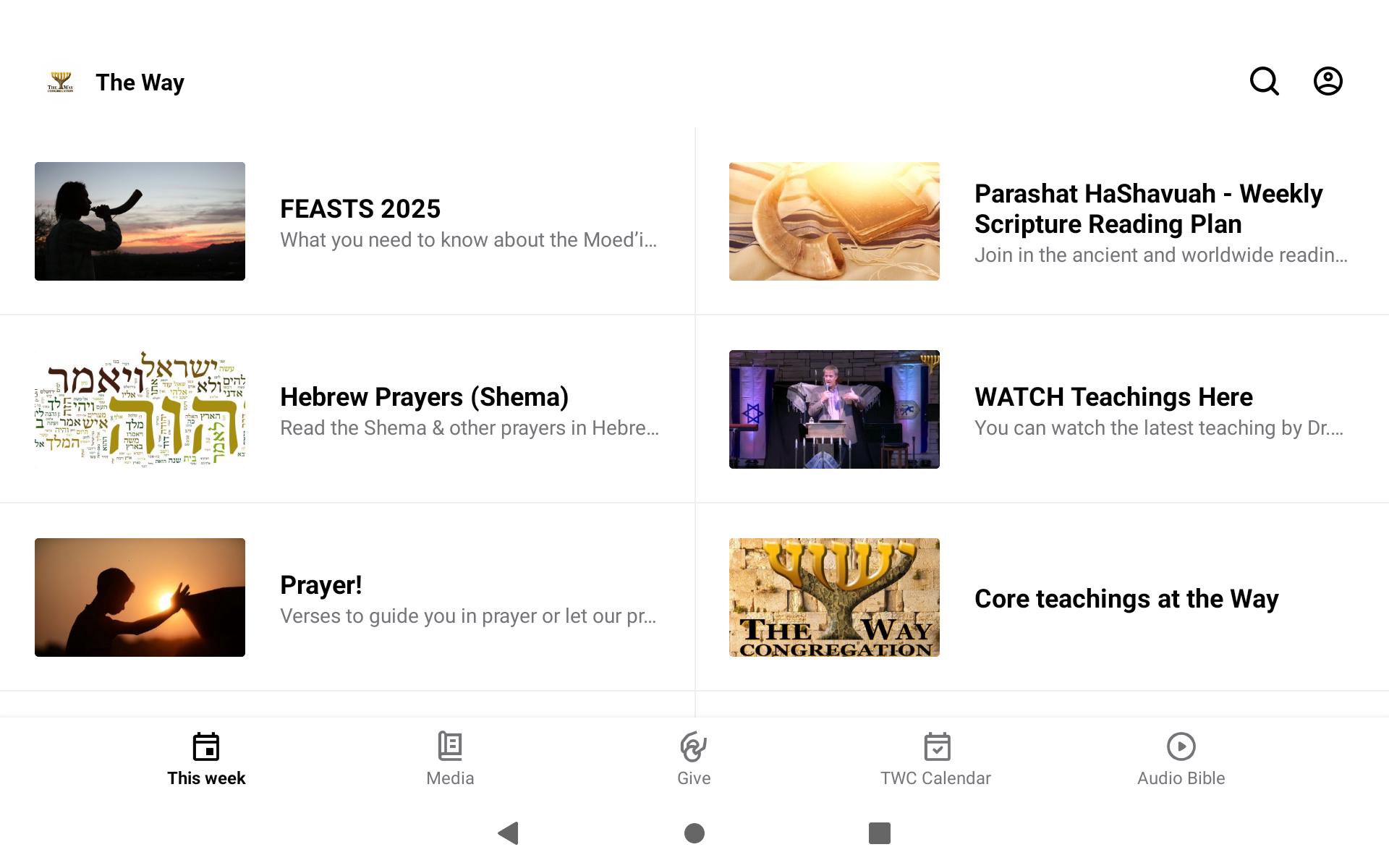Tap the Give donation icon
The image size is (1389, 868).
coord(693,746)
